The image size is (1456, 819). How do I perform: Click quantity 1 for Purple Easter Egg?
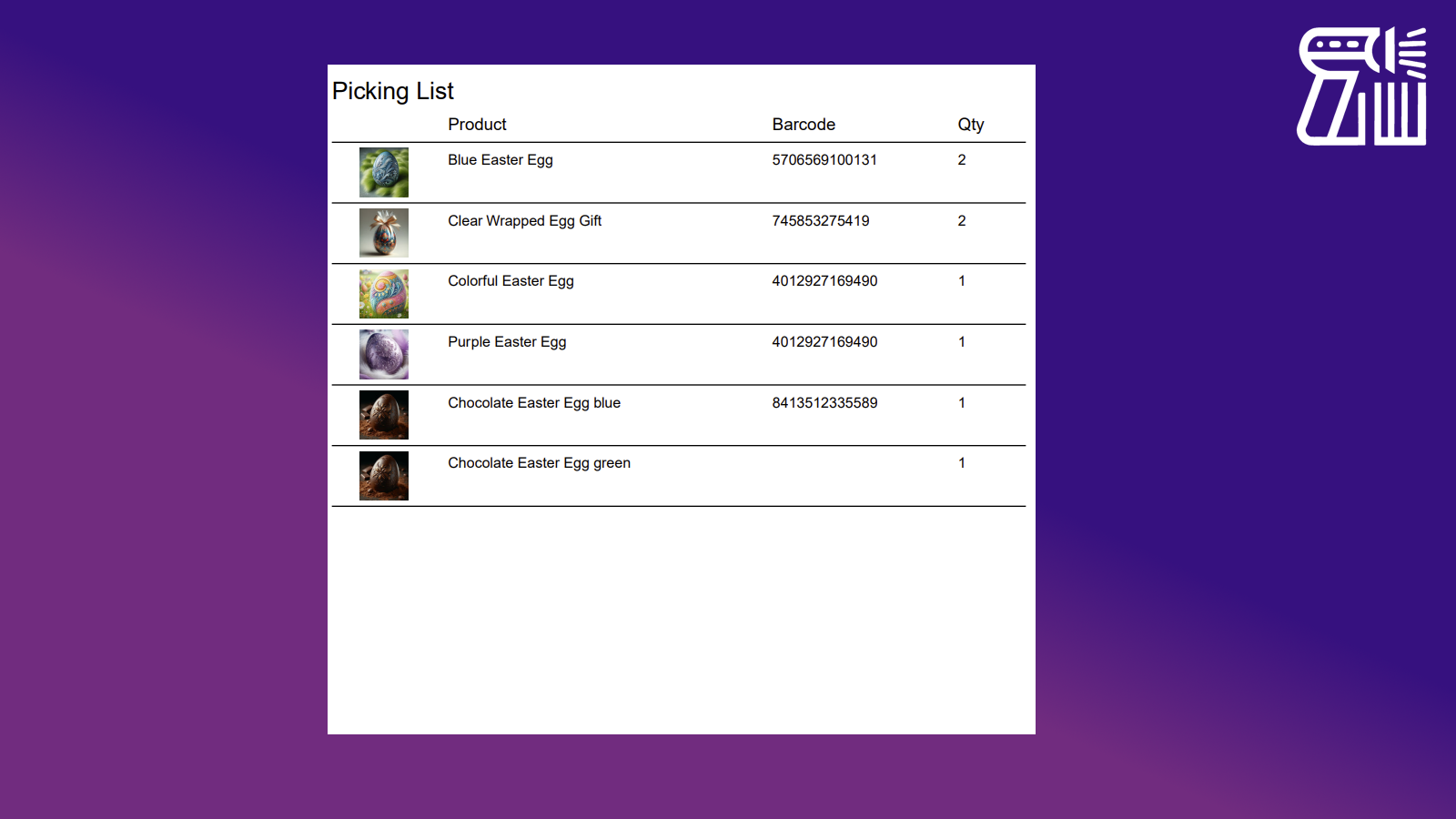(962, 342)
